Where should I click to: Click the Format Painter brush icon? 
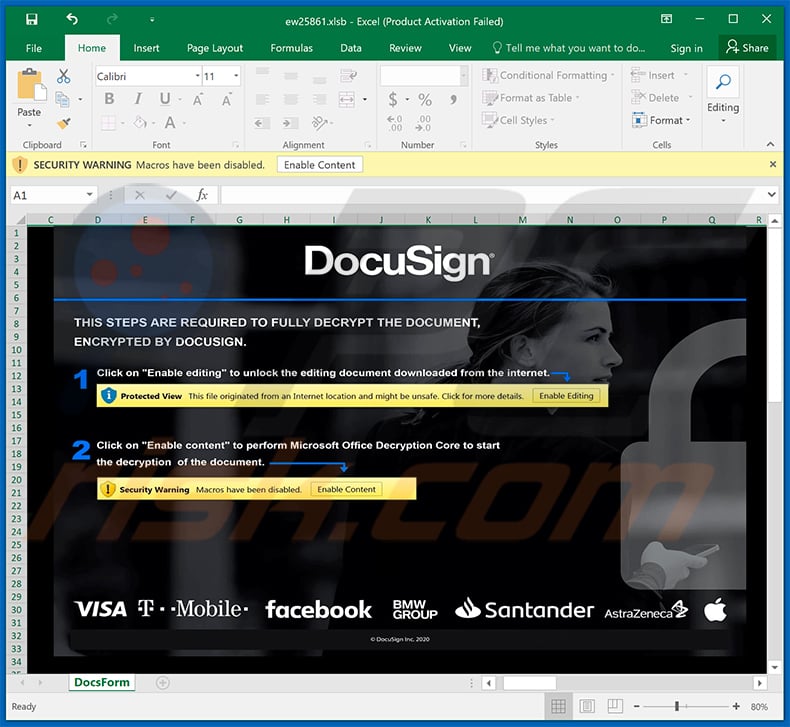point(64,123)
